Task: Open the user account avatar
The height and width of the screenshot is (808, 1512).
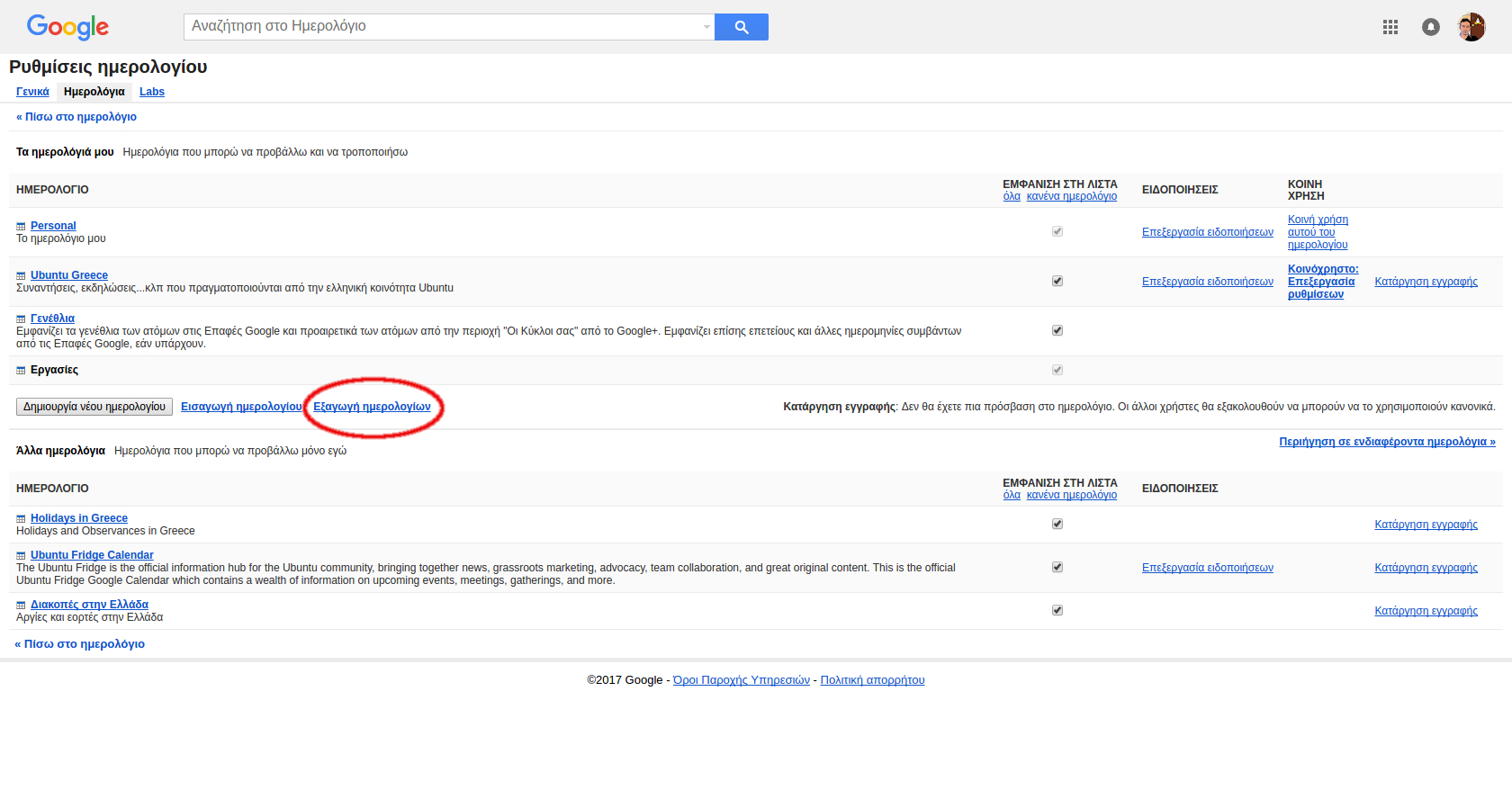Action: coord(1471,27)
